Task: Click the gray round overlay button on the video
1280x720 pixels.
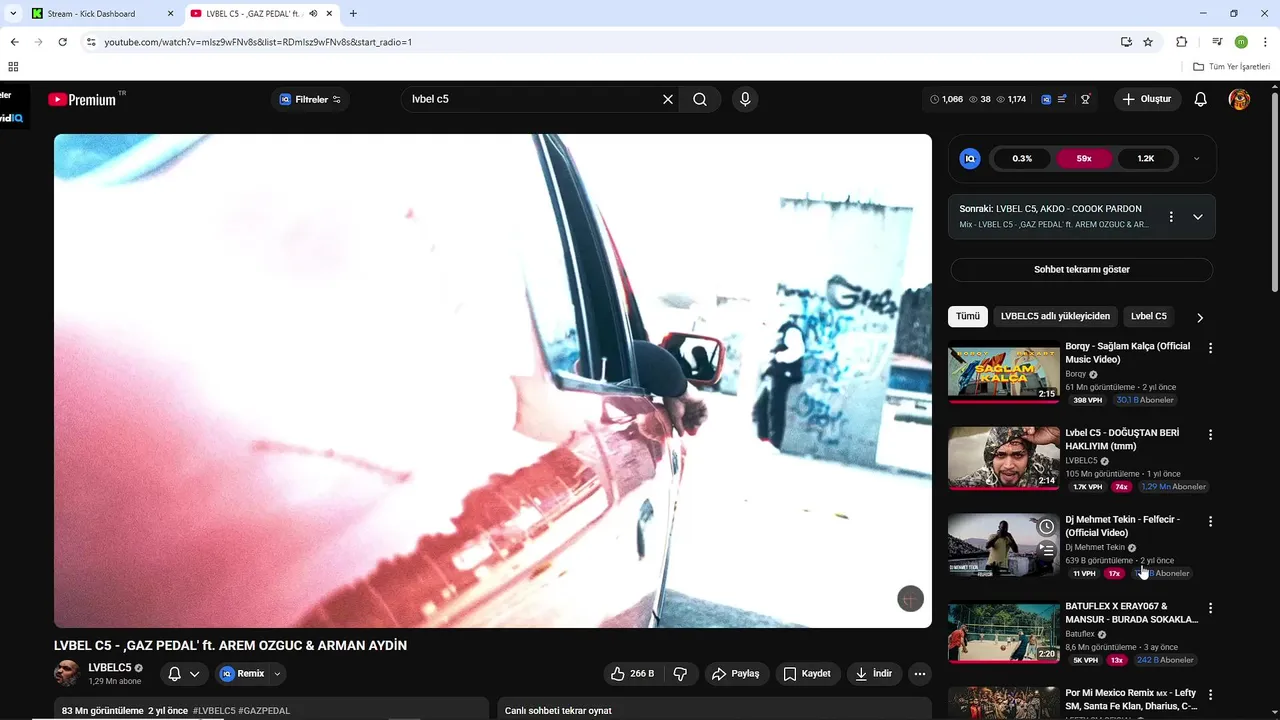Action: [x=910, y=599]
